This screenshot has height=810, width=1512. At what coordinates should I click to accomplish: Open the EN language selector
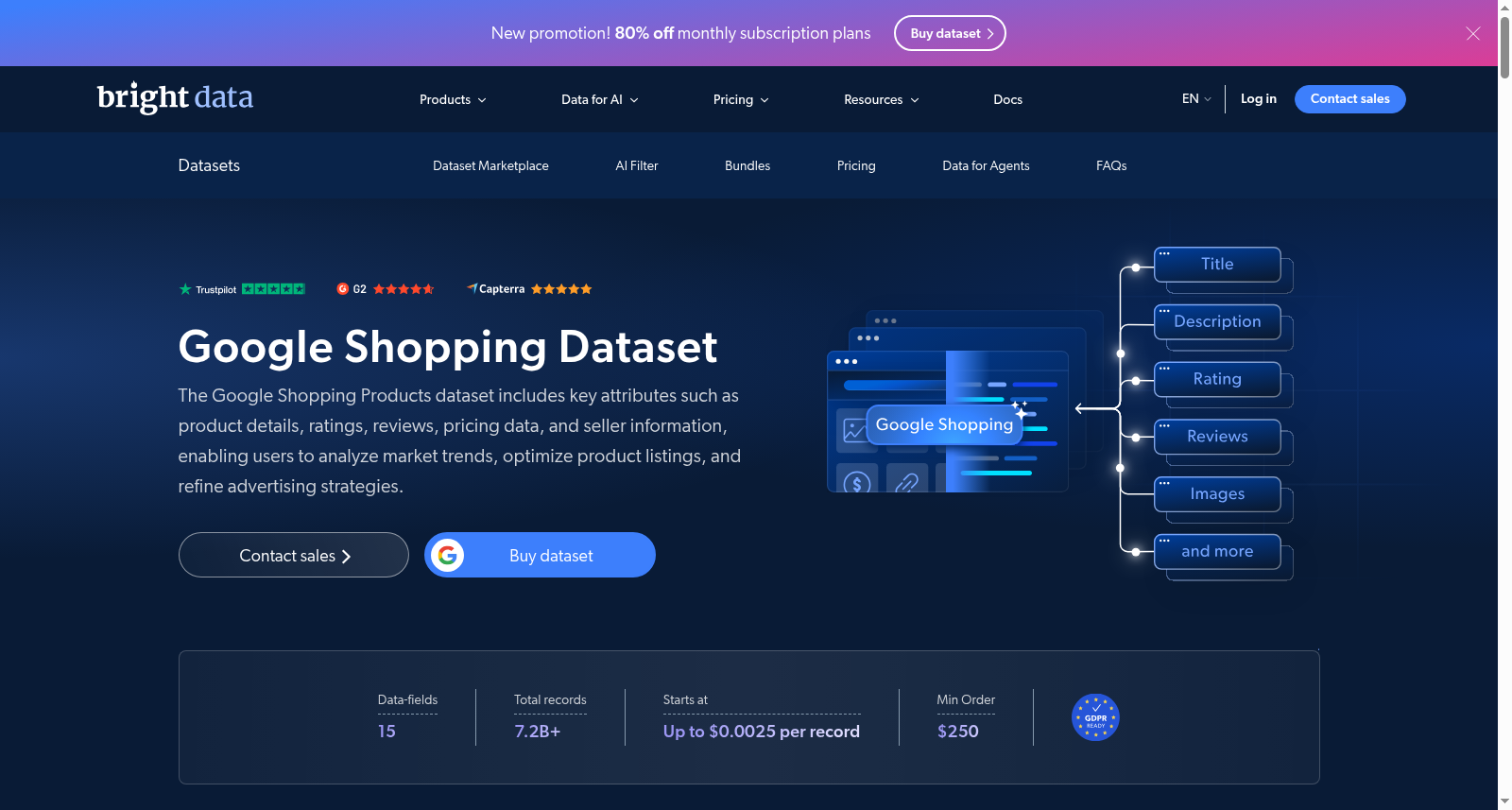[1196, 98]
